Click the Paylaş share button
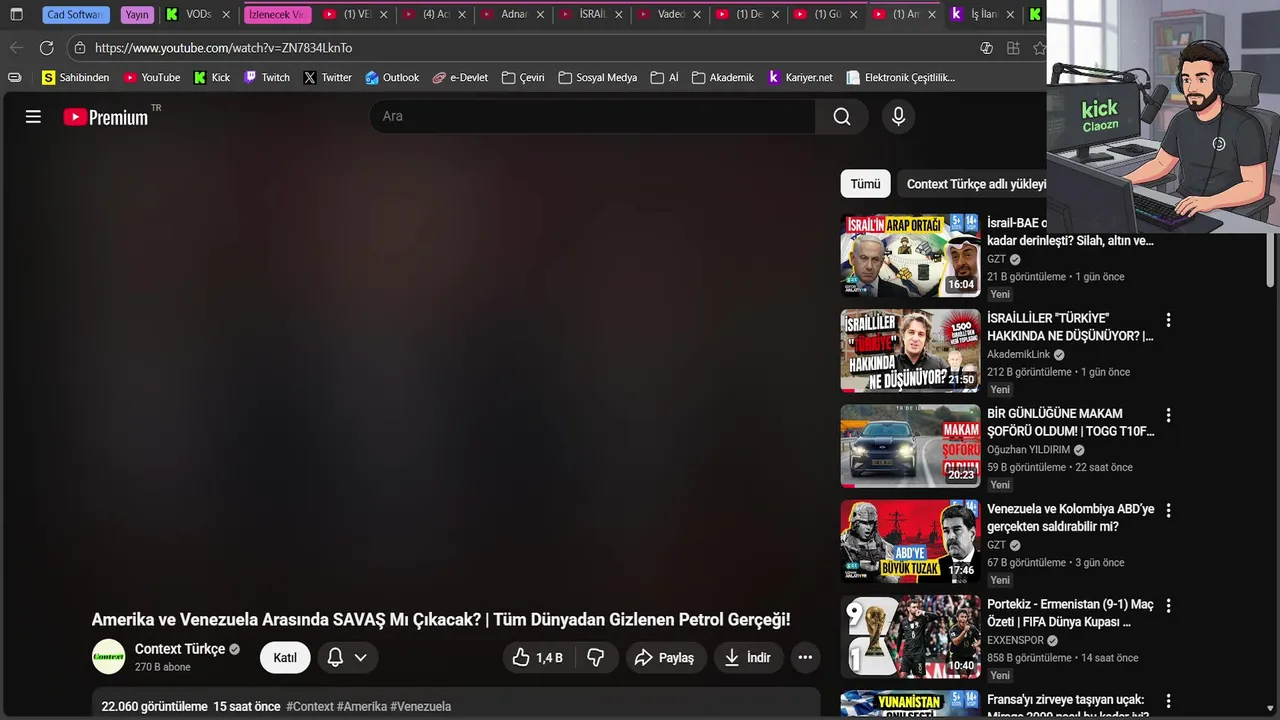Screen dimensions: 1280x720 pyautogui.click(x=666, y=658)
